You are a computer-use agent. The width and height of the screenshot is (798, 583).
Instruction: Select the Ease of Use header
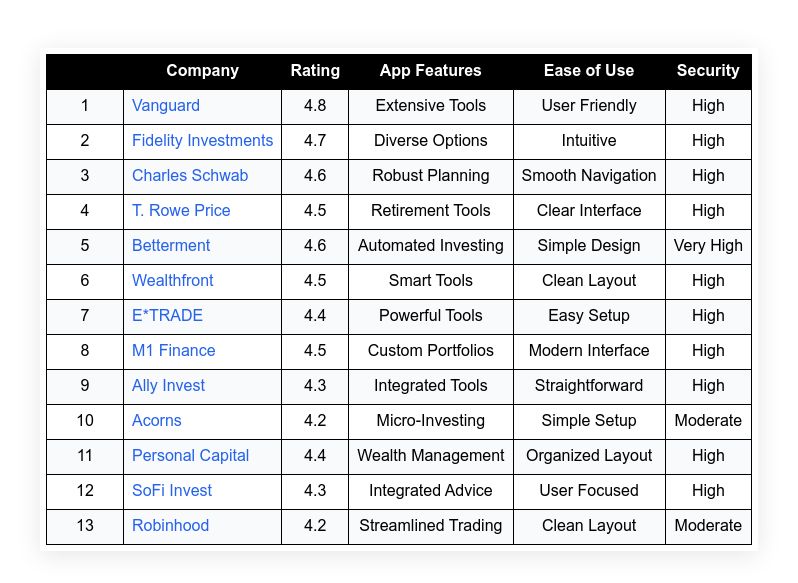[x=589, y=71]
